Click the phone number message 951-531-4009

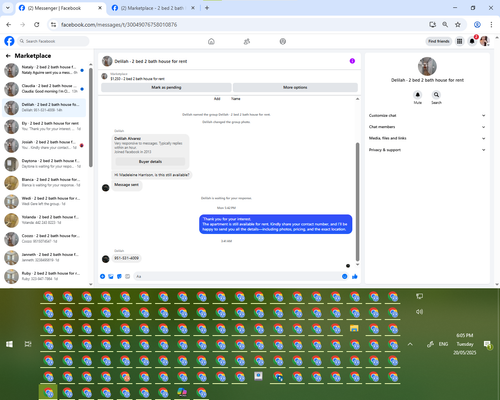tap(126, 258)
